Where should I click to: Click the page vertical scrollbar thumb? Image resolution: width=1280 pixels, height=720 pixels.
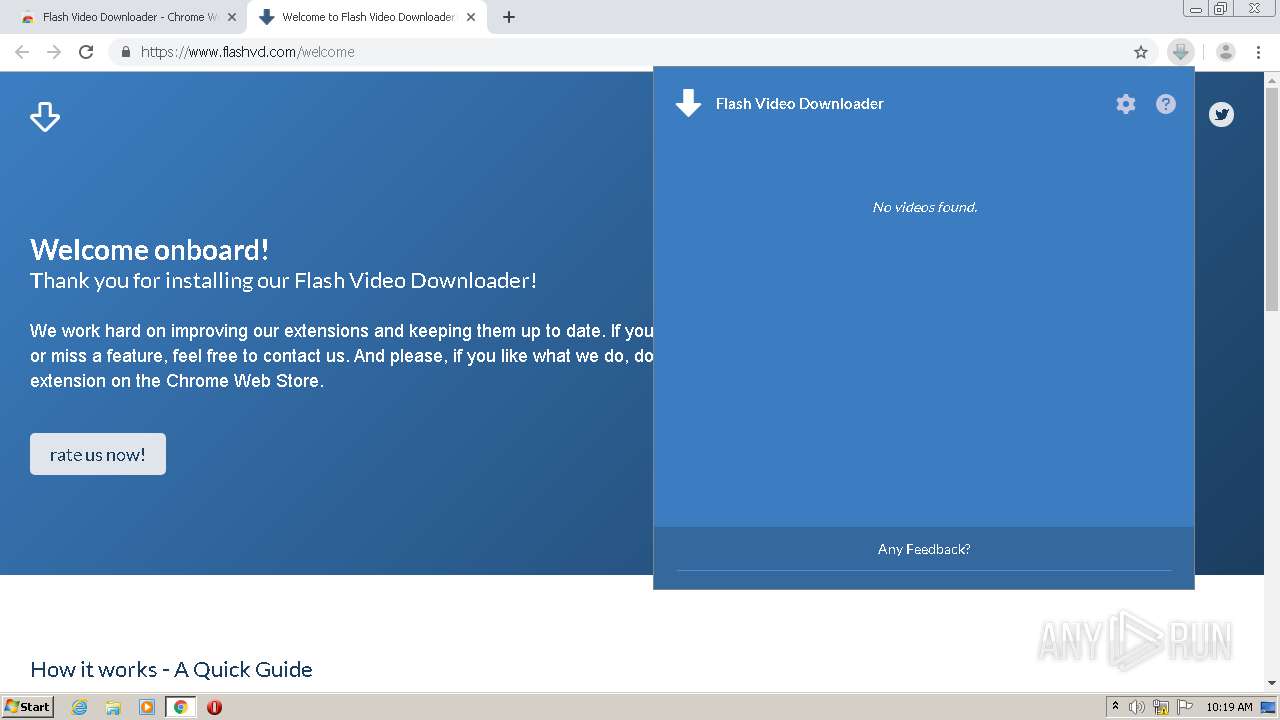tap(1272, 200)
